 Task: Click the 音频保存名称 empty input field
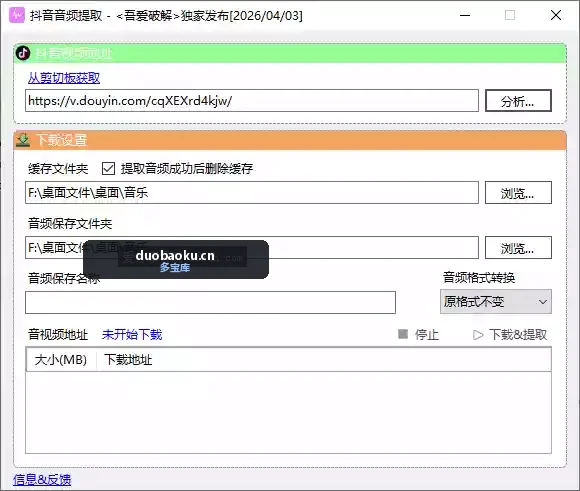coord(210,302)
